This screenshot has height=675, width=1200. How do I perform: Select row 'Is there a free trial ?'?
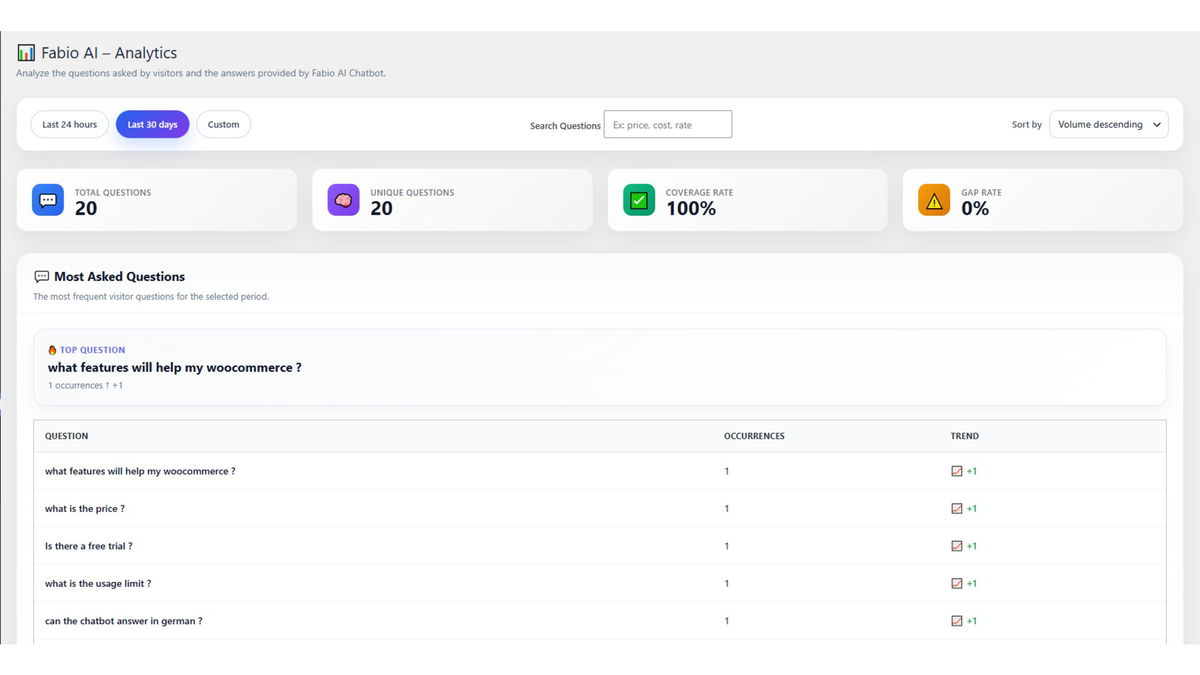coord(600,546)
